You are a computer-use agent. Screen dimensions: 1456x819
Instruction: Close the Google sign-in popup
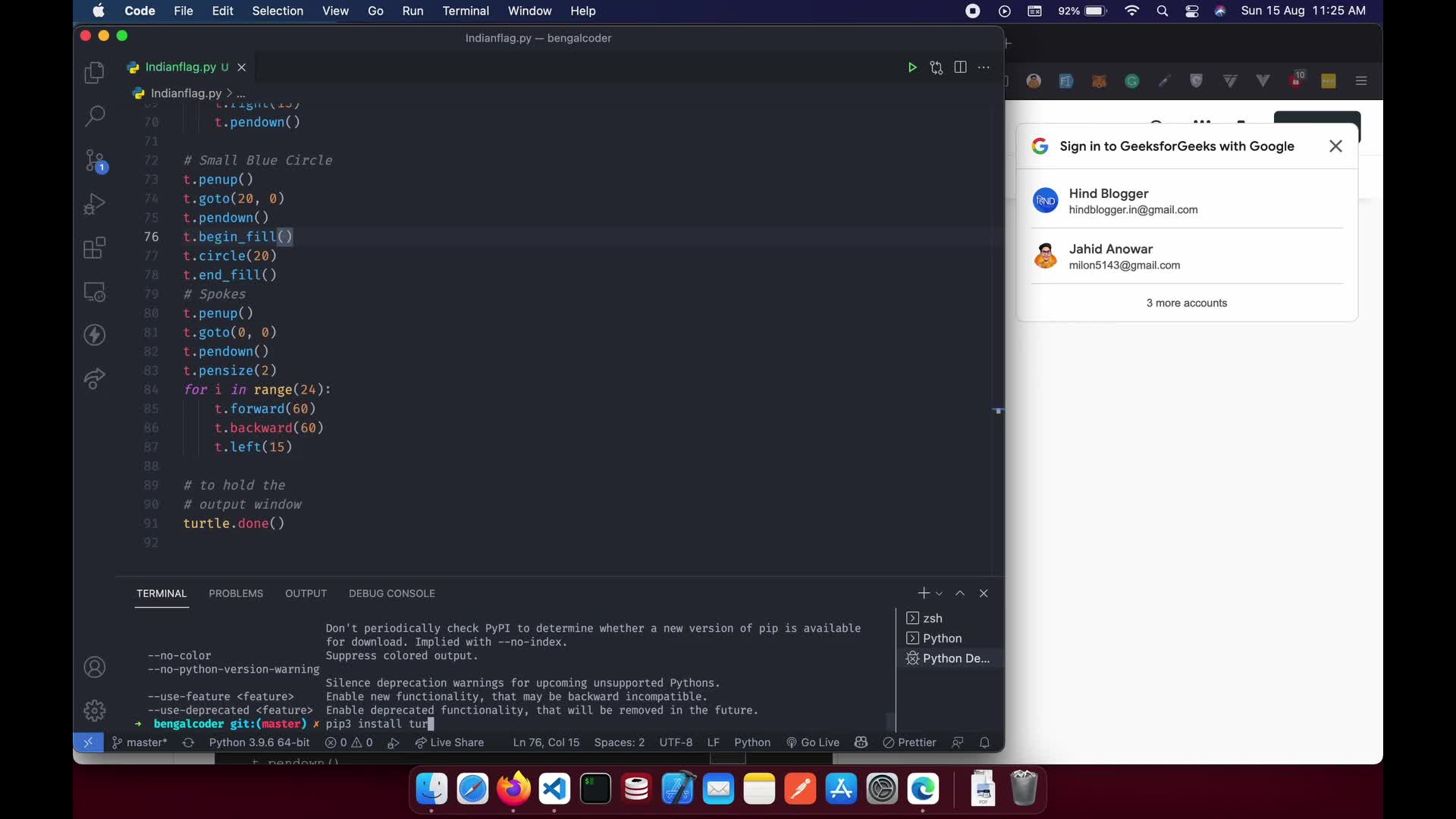1336,146
